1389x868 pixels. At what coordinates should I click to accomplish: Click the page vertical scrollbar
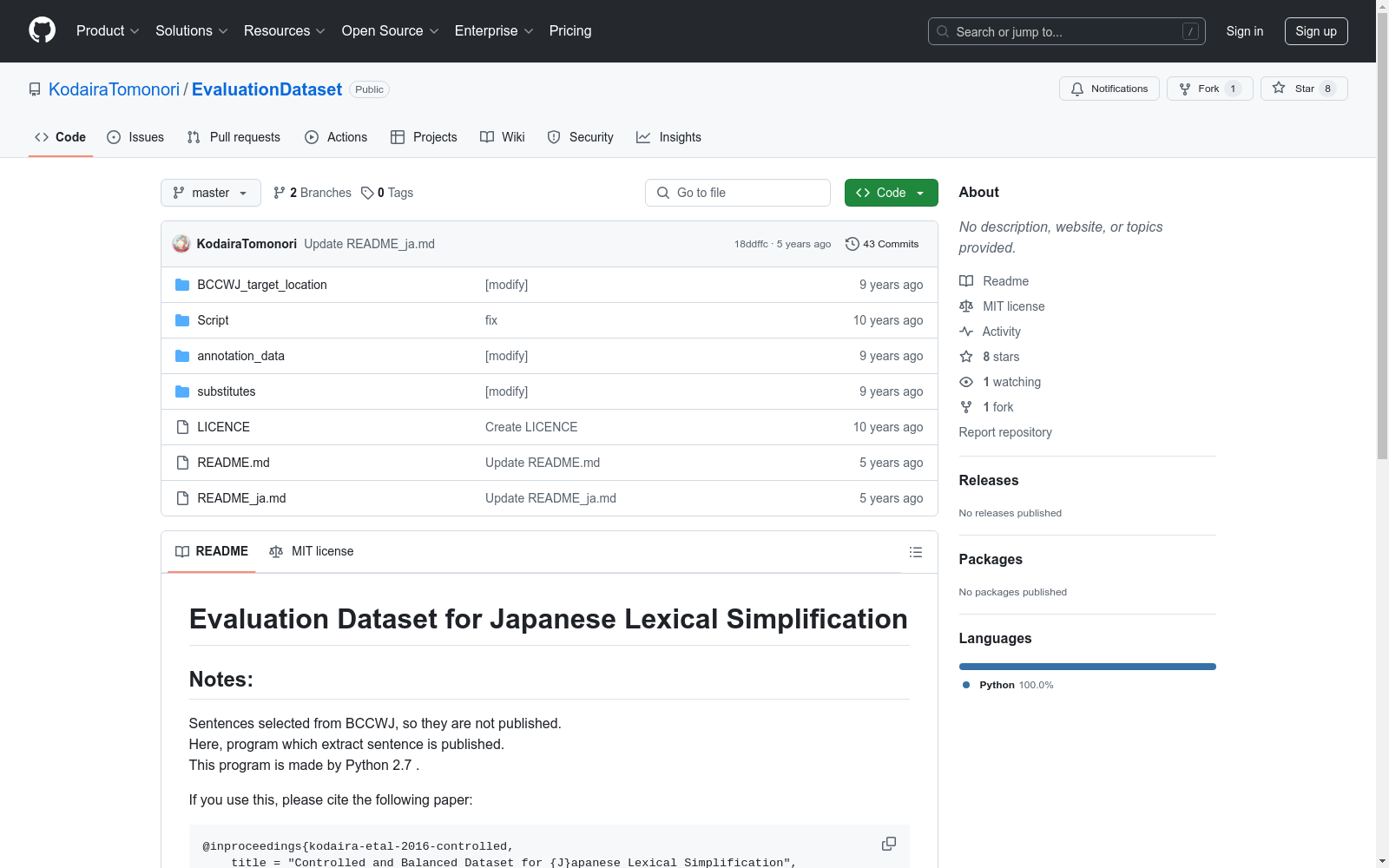pyautogui.click(x=1382, y=234)
